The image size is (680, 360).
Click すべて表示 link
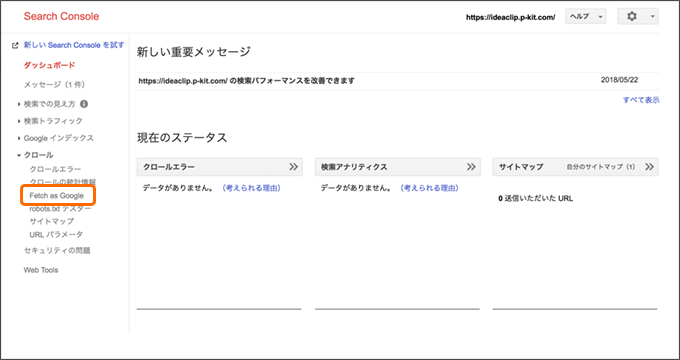[x=641, y=100]
